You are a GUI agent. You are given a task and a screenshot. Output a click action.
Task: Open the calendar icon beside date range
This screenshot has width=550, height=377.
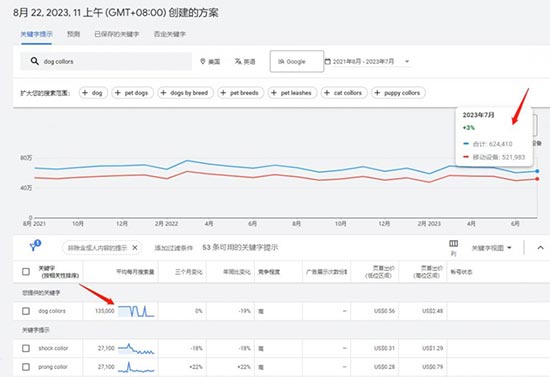328,61
